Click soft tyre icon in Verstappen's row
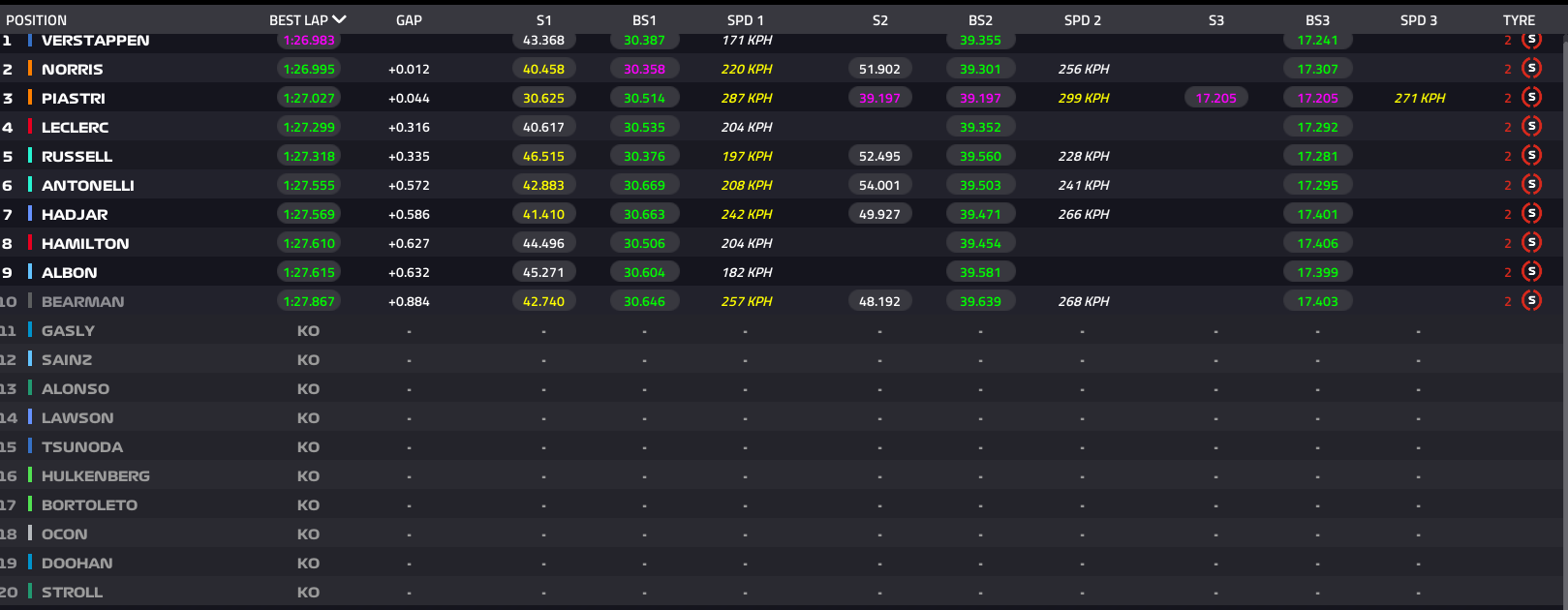This screenshot has height=610, width=1568. click(1531, 40)
